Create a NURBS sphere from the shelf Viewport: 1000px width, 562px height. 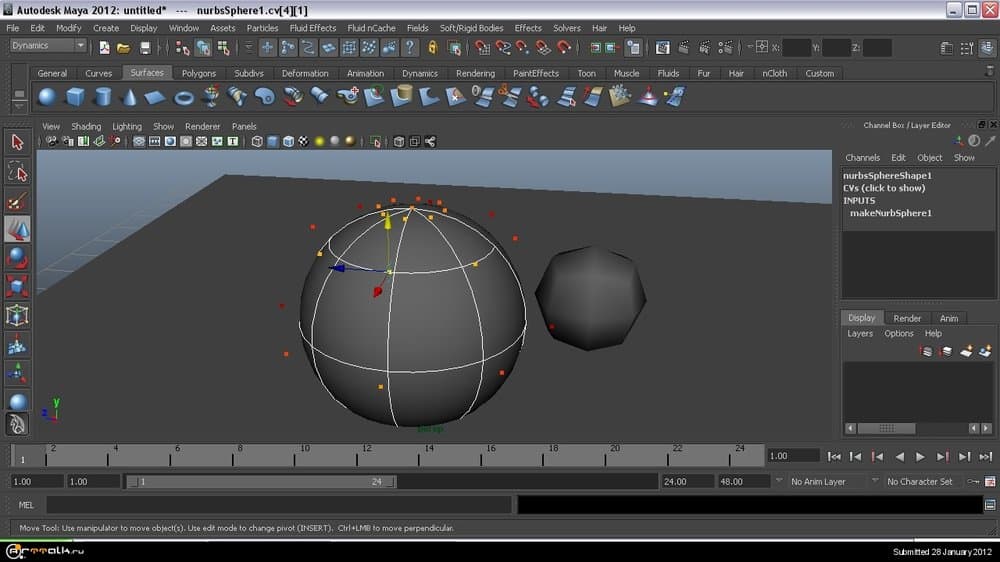(47, 97)
